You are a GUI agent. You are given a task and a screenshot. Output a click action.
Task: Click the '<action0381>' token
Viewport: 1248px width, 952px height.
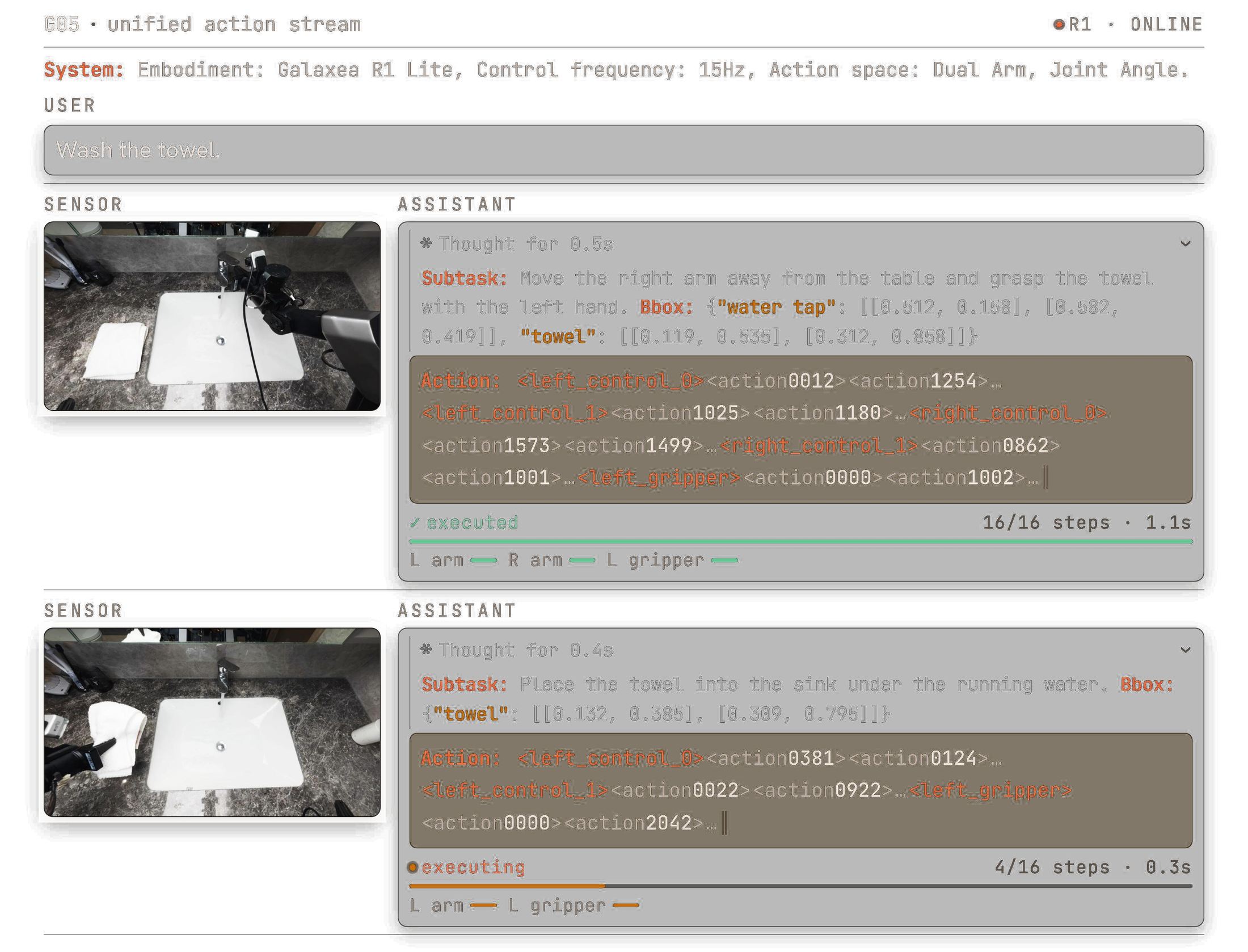pos(776,758)
